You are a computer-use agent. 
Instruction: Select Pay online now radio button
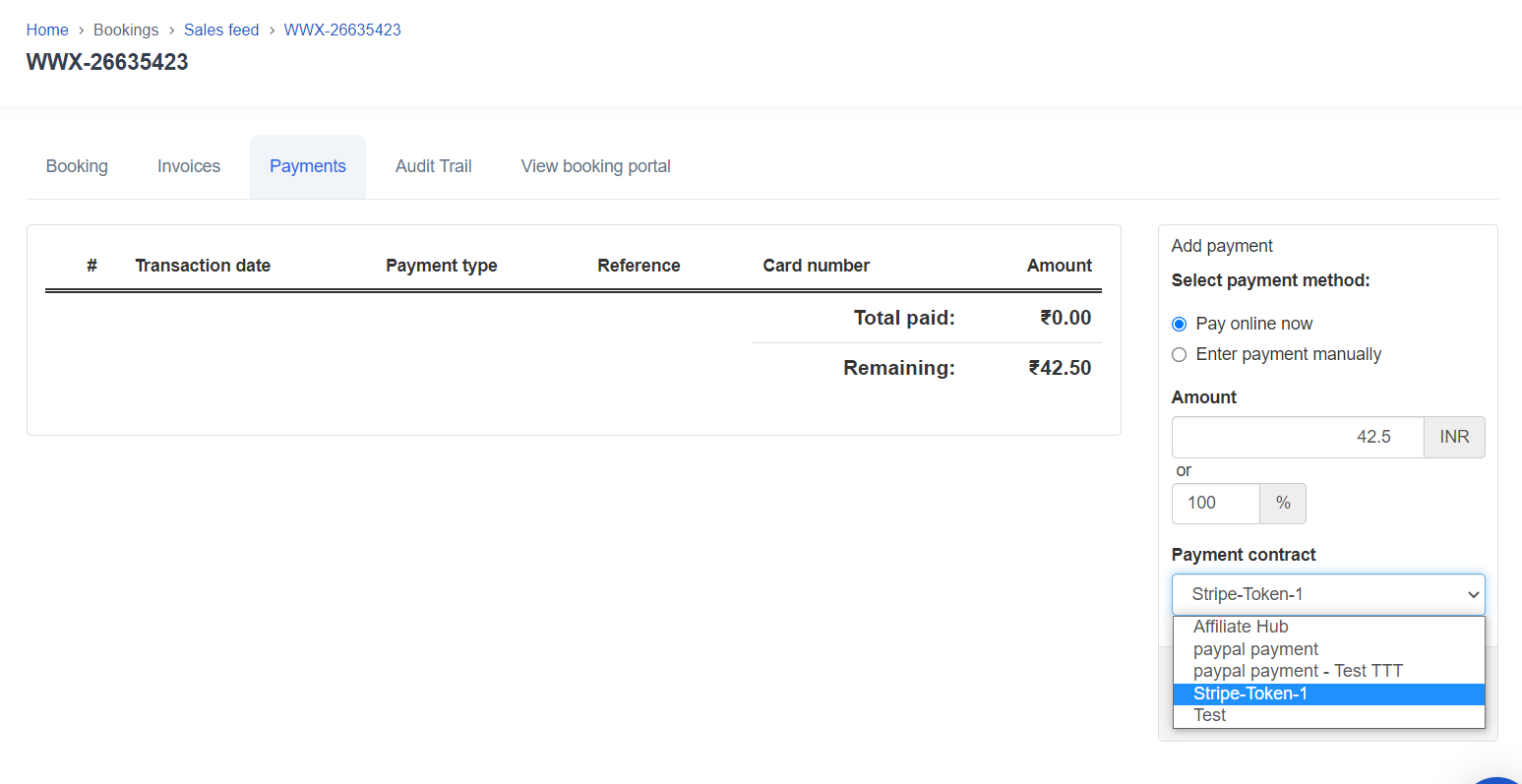[1180, 324]
